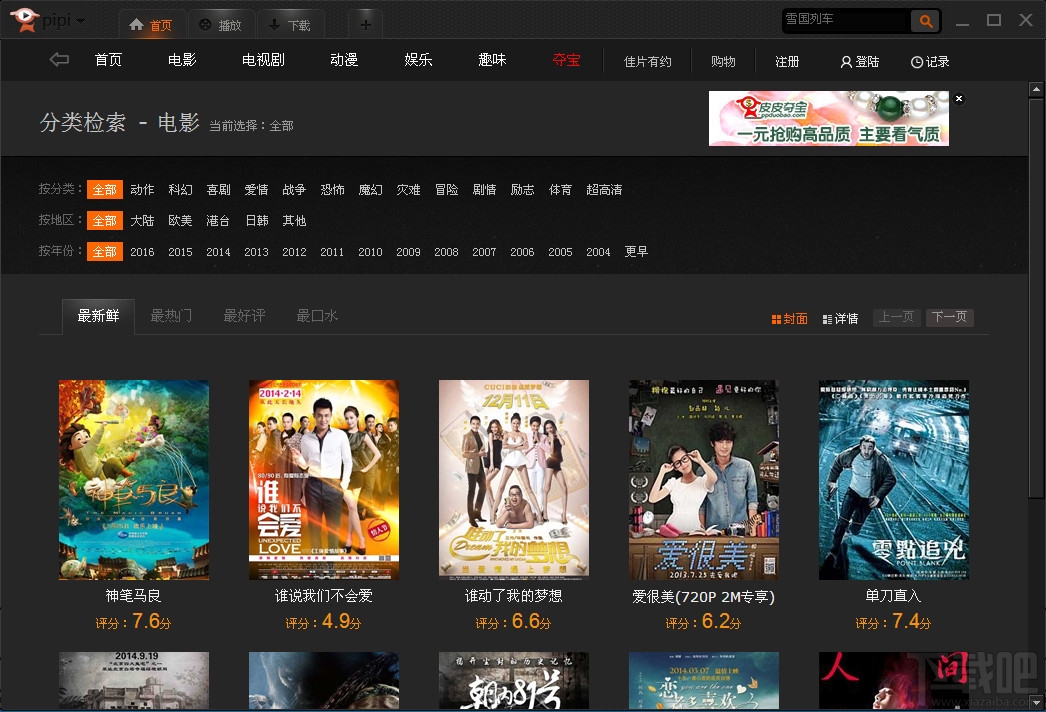Filter region by 欧美
Viewport: 1046px width, 712px height.
(x=180, y=220)
